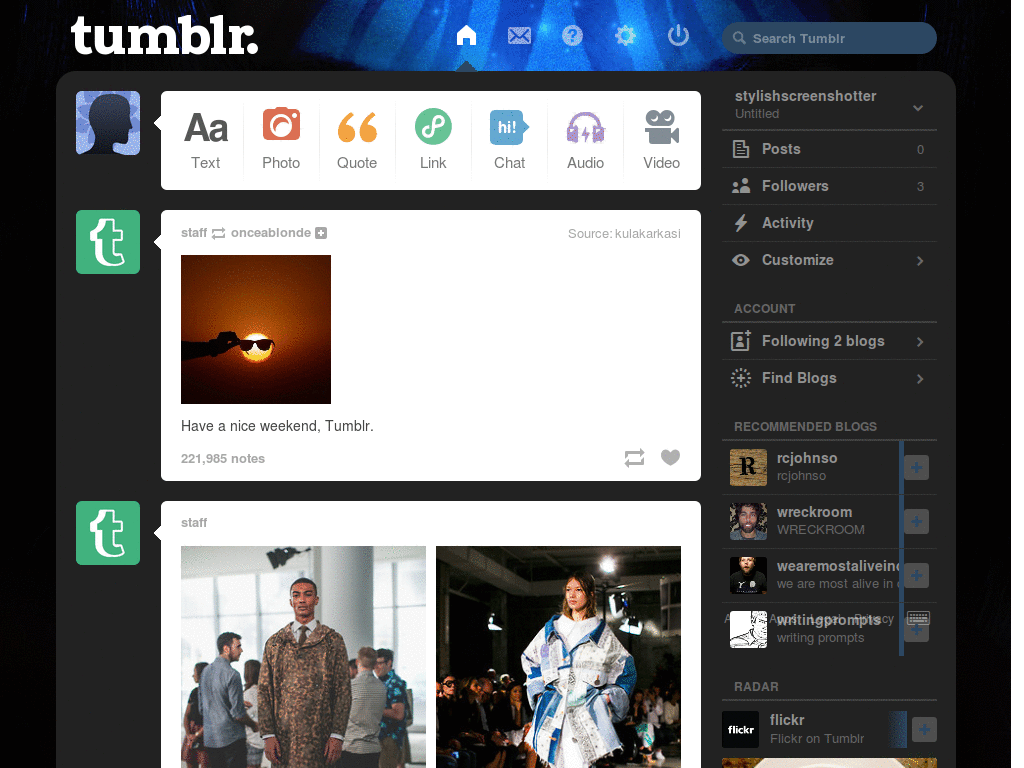Open the staff link on fashion post

tap(194, 522)
